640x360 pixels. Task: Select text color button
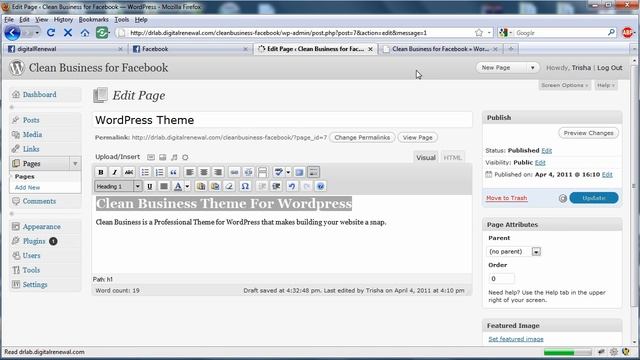[x=178, y=187]
